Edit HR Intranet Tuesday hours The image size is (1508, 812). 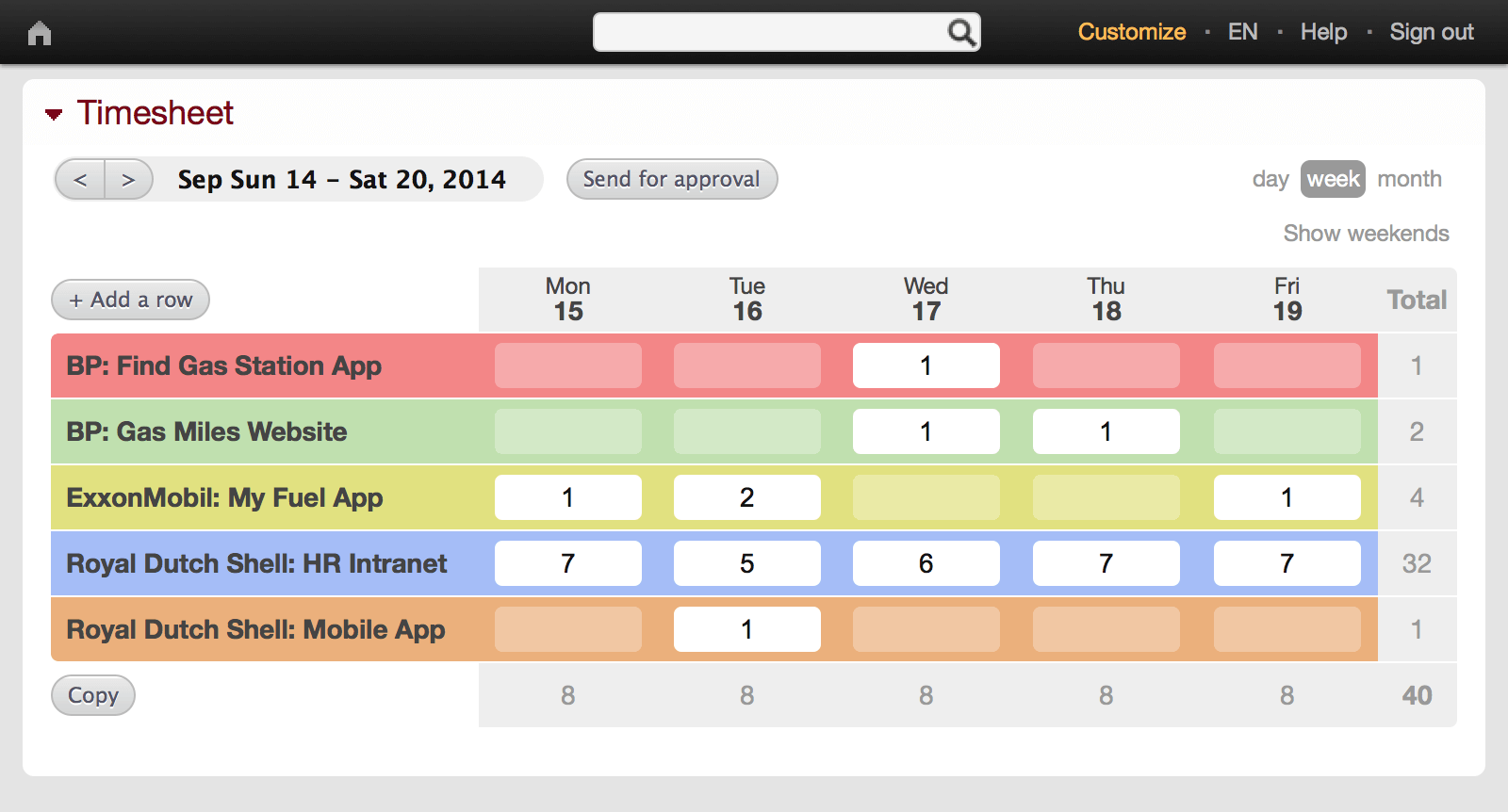click(x=747, y=563)
